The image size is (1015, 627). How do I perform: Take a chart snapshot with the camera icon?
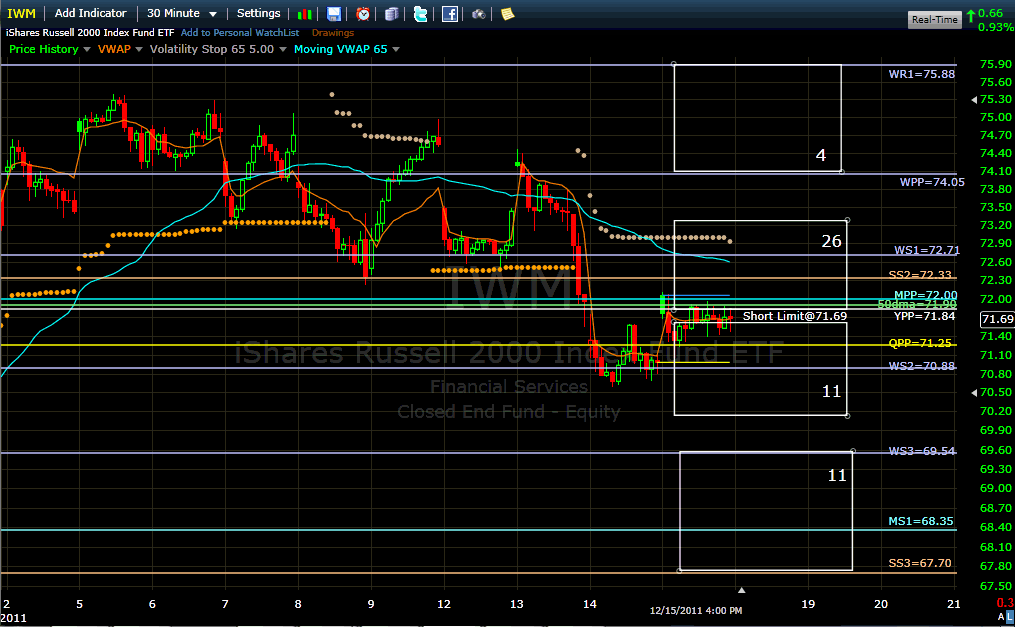pos(478,14)
